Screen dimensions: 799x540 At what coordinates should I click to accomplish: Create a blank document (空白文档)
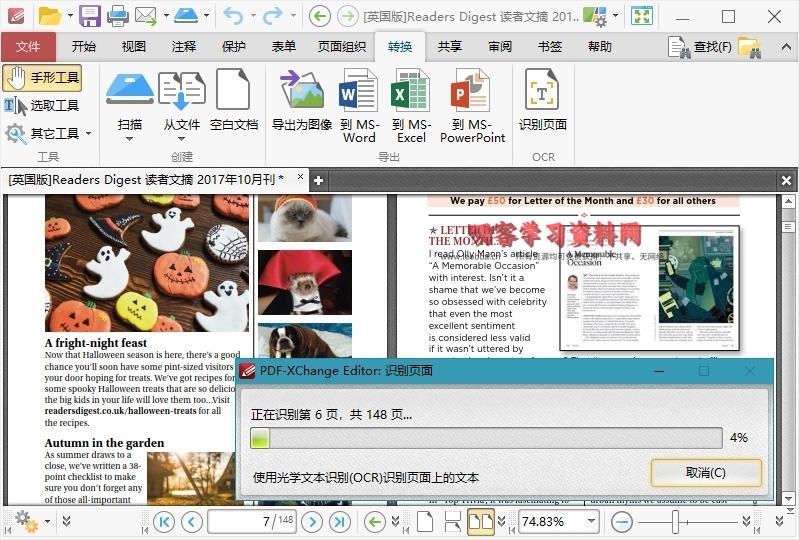click(233, 90)
